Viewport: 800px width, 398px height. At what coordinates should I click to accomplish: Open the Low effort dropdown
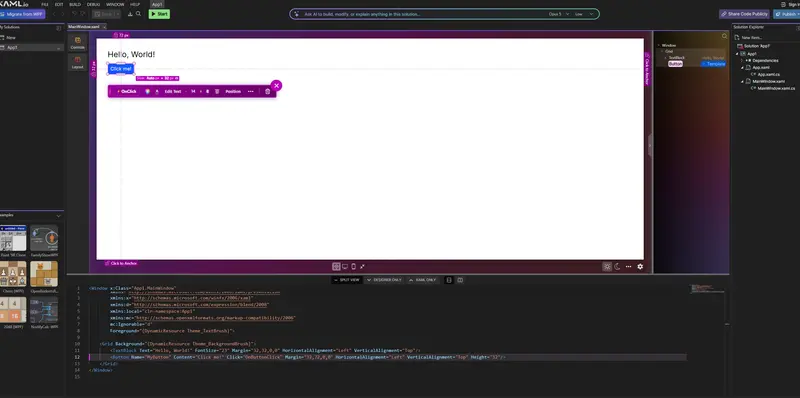click(584, 14)
